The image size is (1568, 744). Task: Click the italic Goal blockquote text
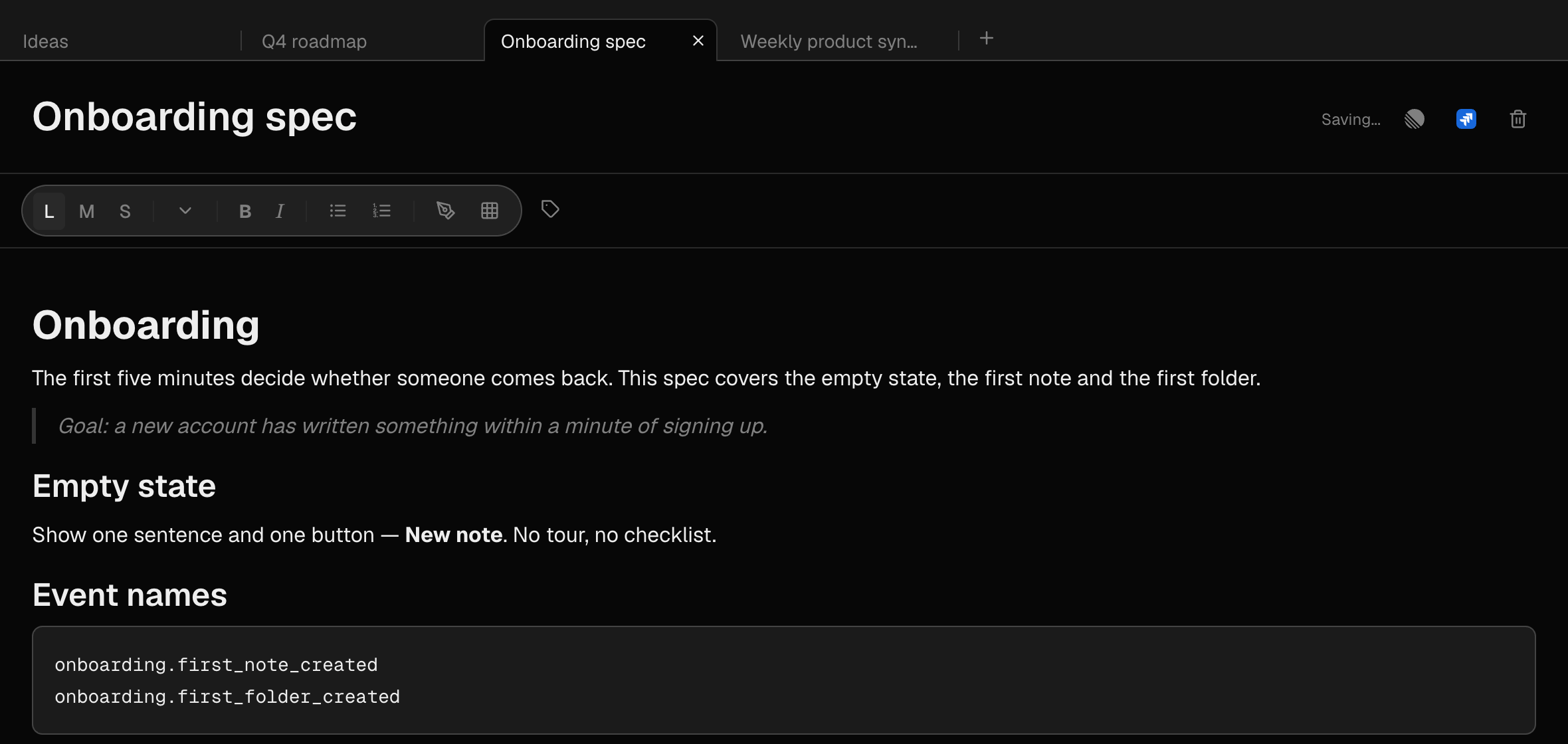coord(413,426)
